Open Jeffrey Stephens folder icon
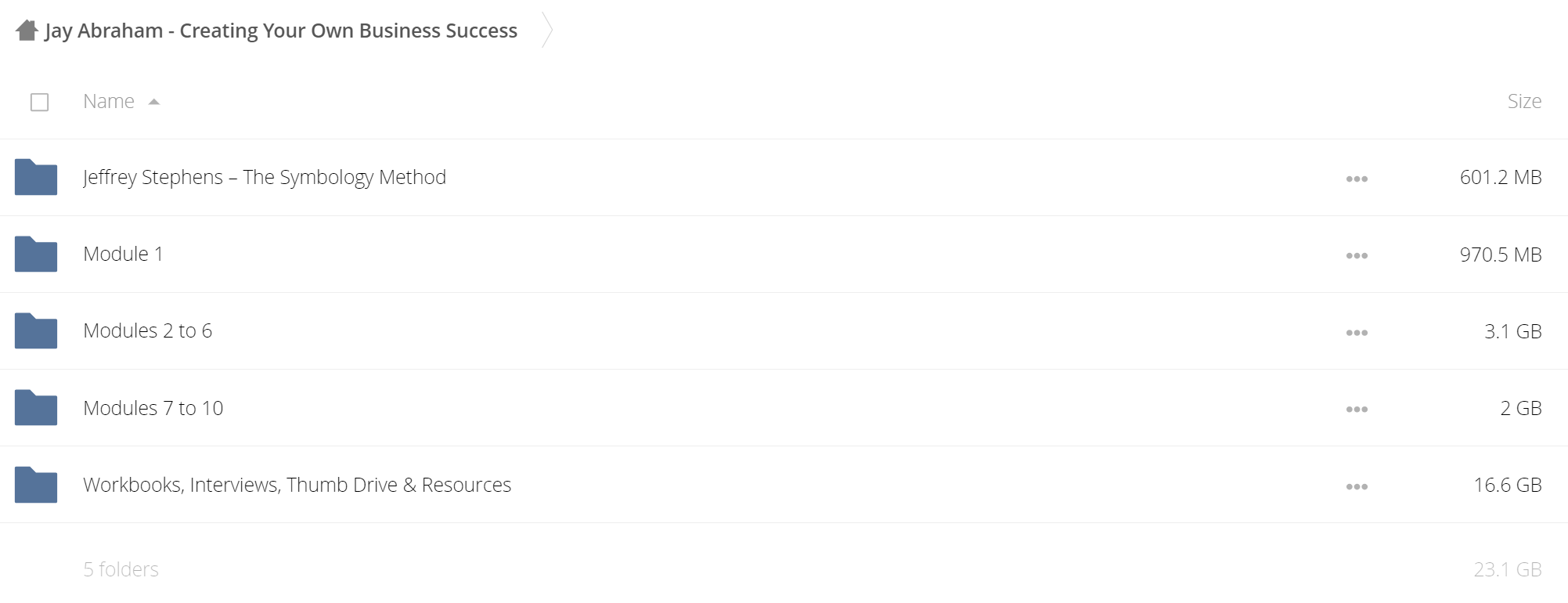 (36, 177)
